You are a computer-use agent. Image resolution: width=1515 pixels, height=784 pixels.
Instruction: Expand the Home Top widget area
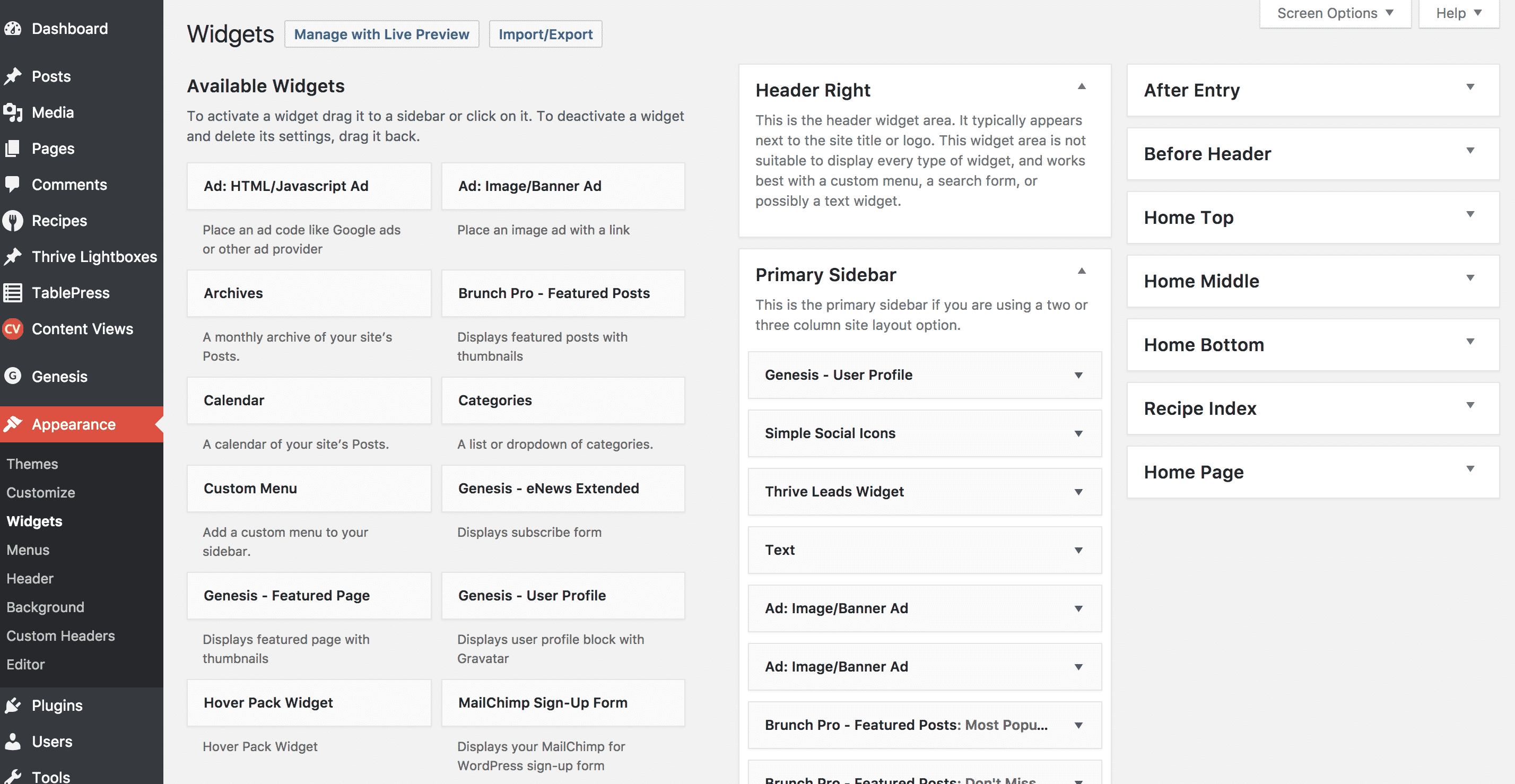[x=1470, y=214]
